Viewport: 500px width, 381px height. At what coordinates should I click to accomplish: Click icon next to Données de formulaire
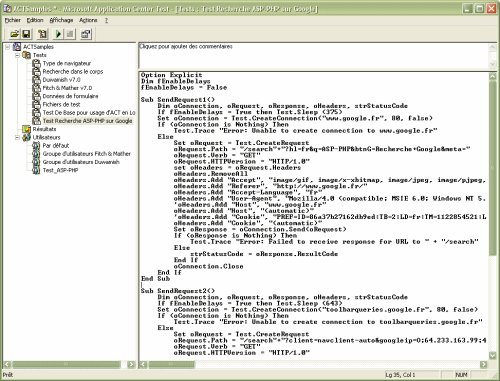(36, 96)
